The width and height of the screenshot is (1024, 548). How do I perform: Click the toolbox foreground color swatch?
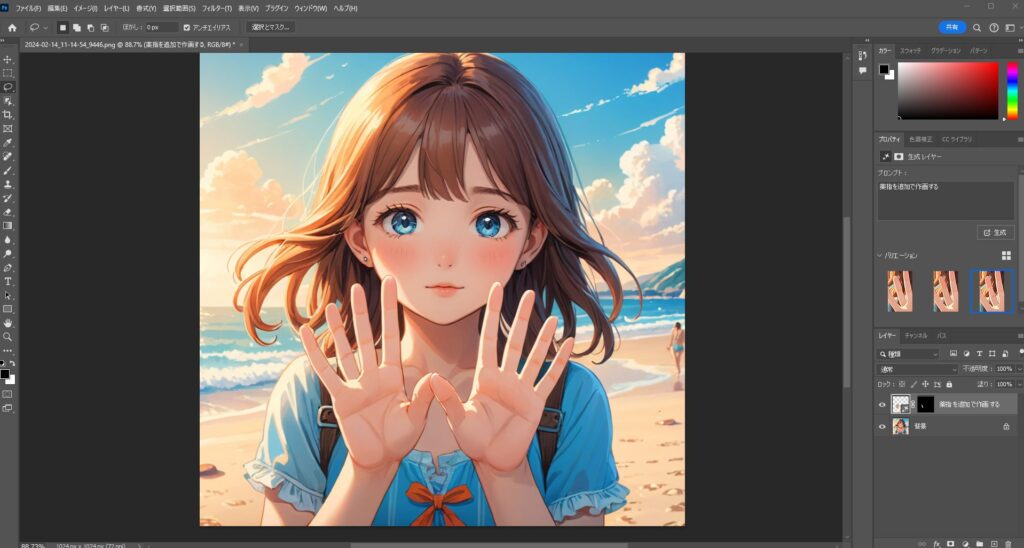point(5,374)
